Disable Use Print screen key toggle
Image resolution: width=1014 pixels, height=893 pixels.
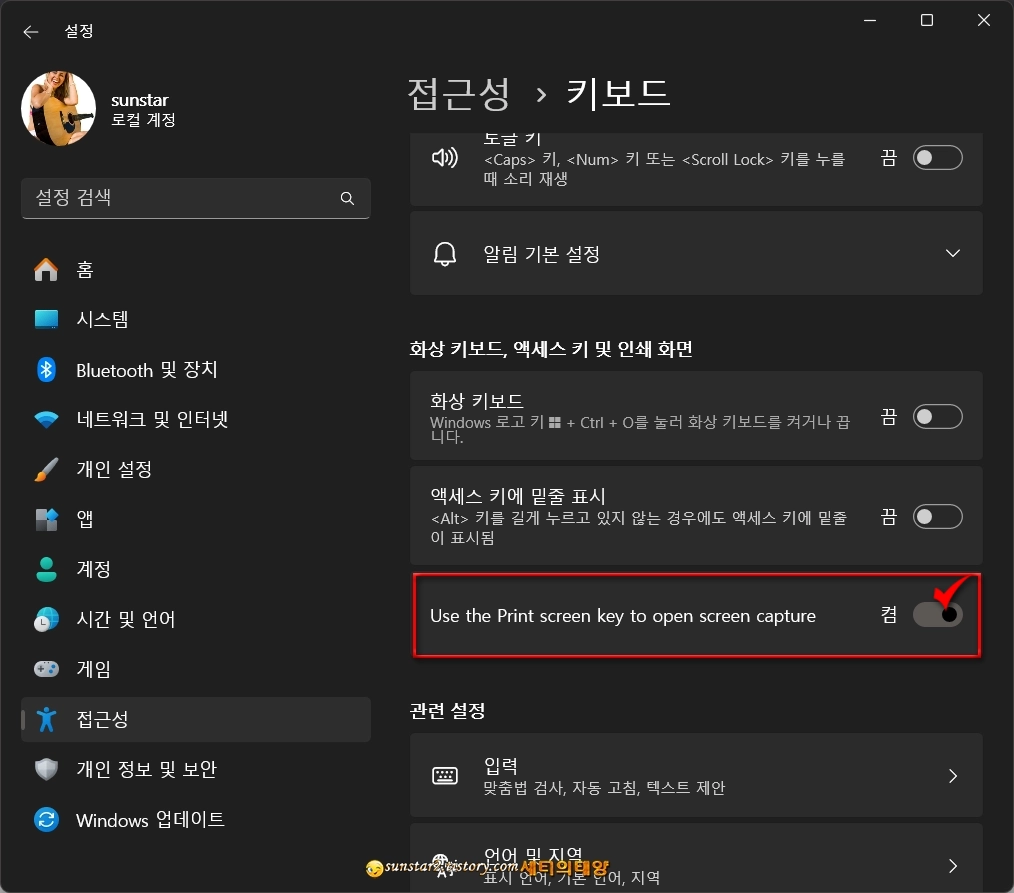[937, 615]
